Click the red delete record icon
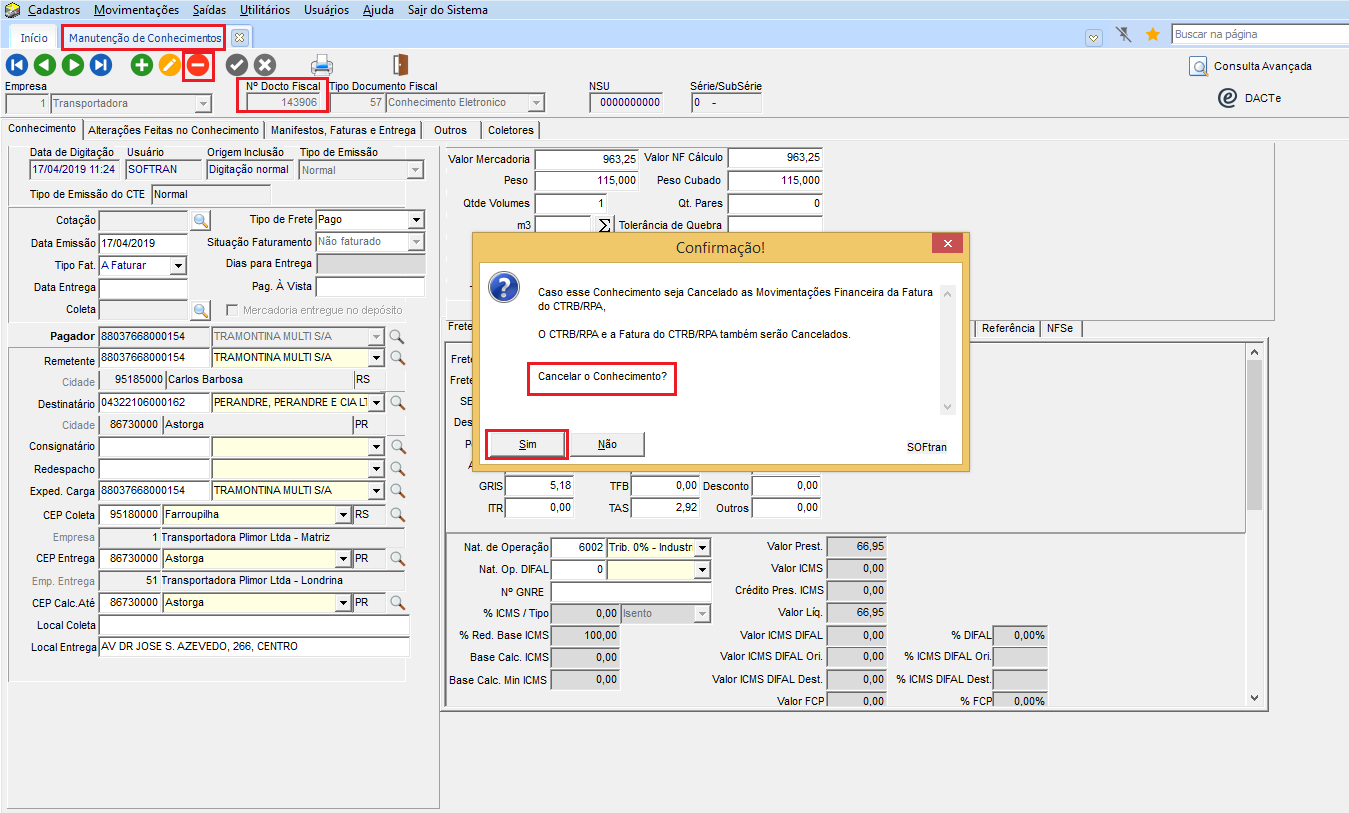The width and height of the screenshot is (1349, 813). [x=198, y=66]
